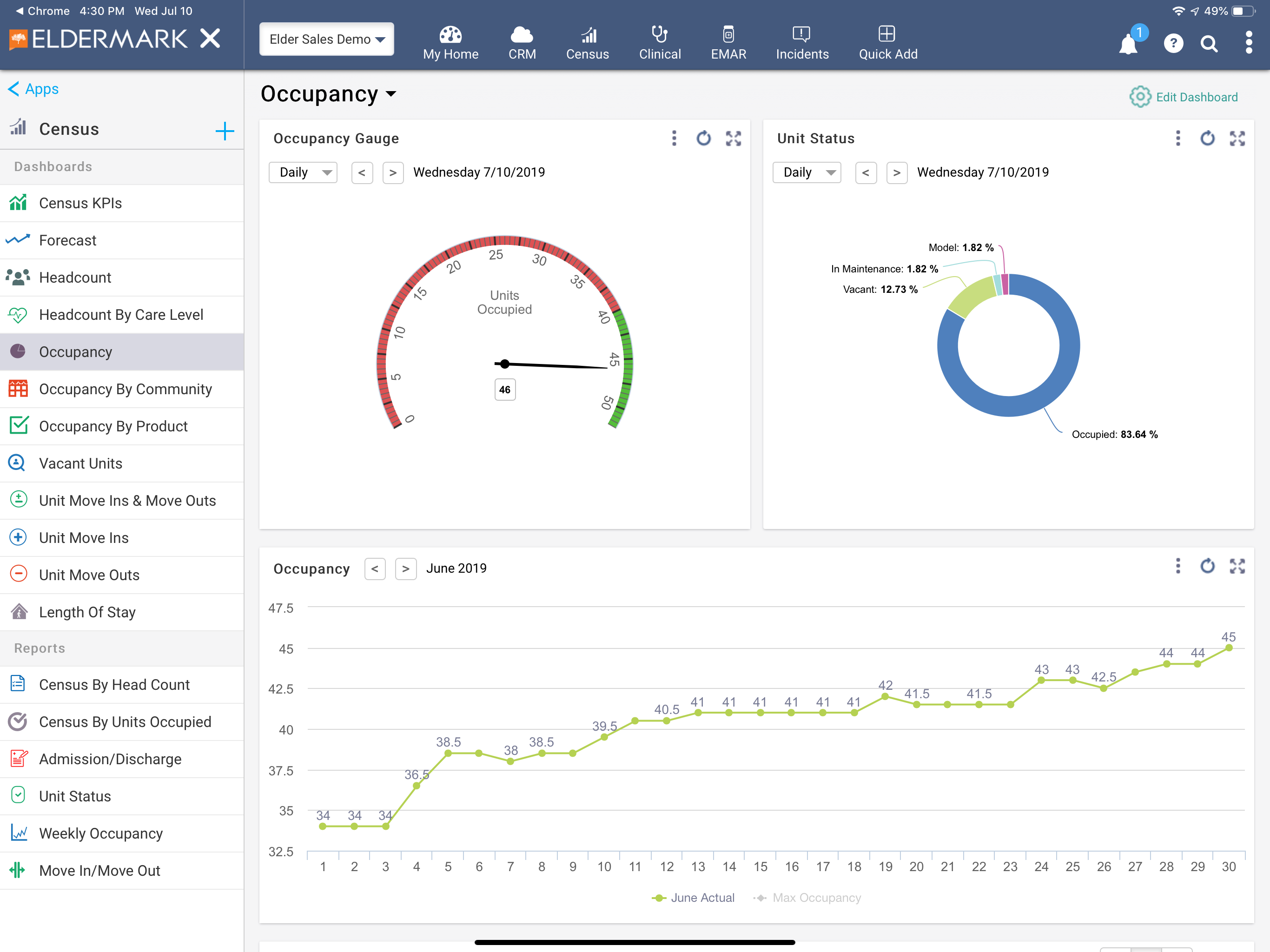Open the notifications bell icon
This screenshot has height=952, width=1270.
tap(1129, 43)
